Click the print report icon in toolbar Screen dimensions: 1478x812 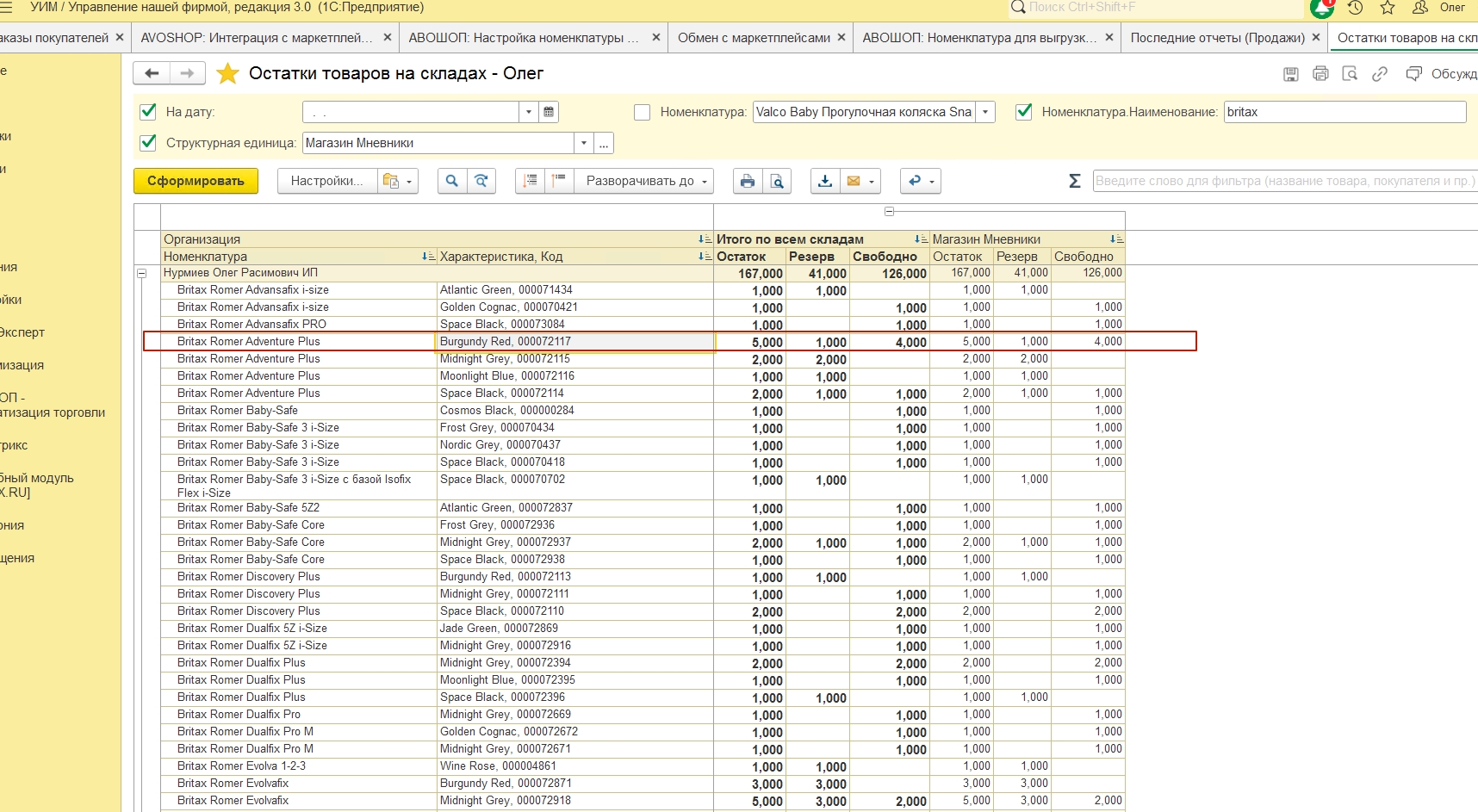(x=747, y=181)
